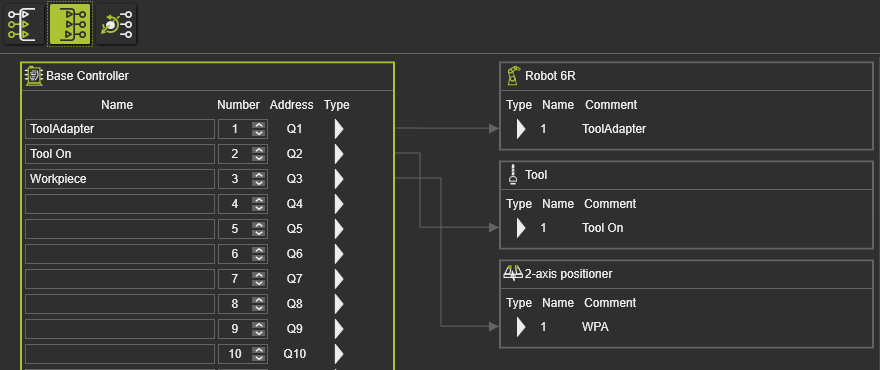Click empty name field for Q4
This screenshot has height=370, width=880.
(120, 204)
